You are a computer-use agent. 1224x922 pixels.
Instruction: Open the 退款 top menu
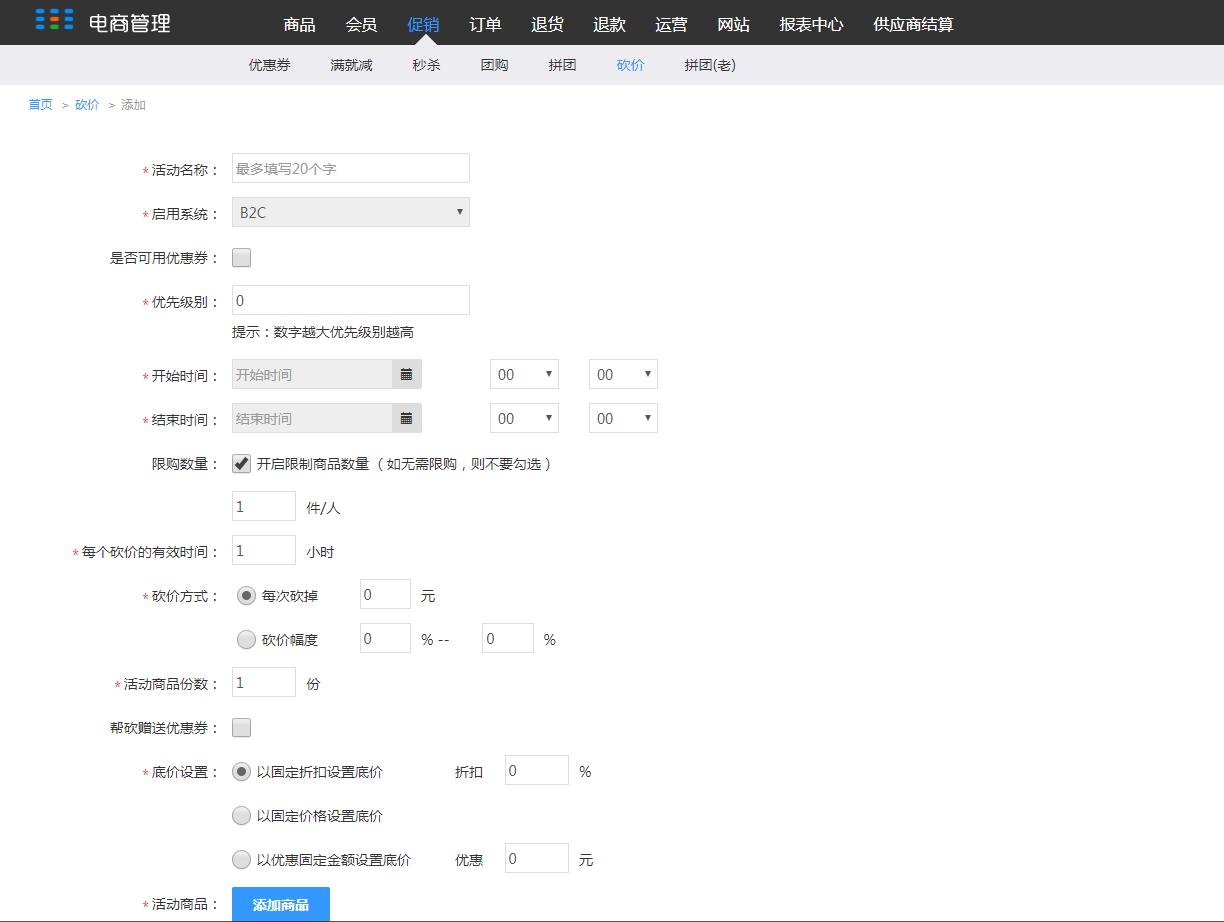(609, 24)
